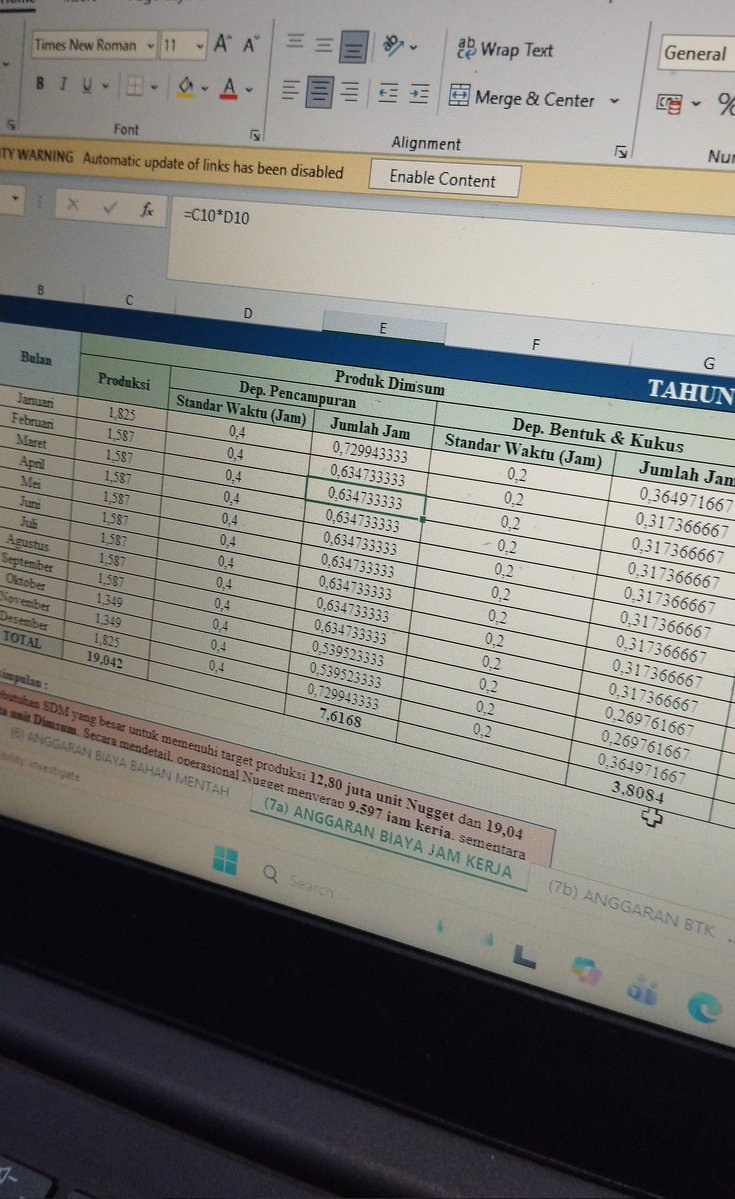Click Increase Indent icon
This screenshot has height=1199, width=735.
(419, 94)
